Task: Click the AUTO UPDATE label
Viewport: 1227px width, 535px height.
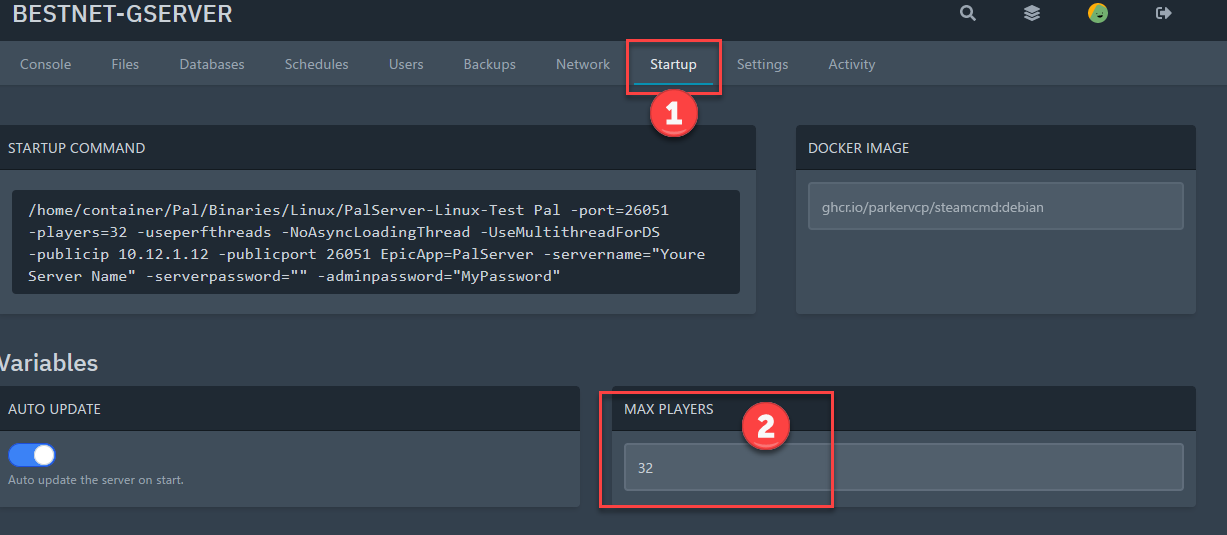Action: (54, 409)
